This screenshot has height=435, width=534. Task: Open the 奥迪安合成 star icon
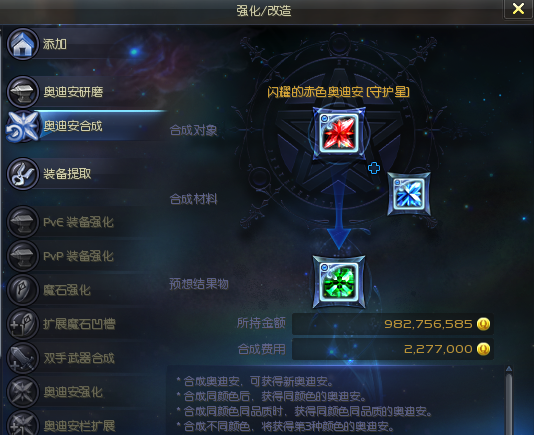coord(22,126)
